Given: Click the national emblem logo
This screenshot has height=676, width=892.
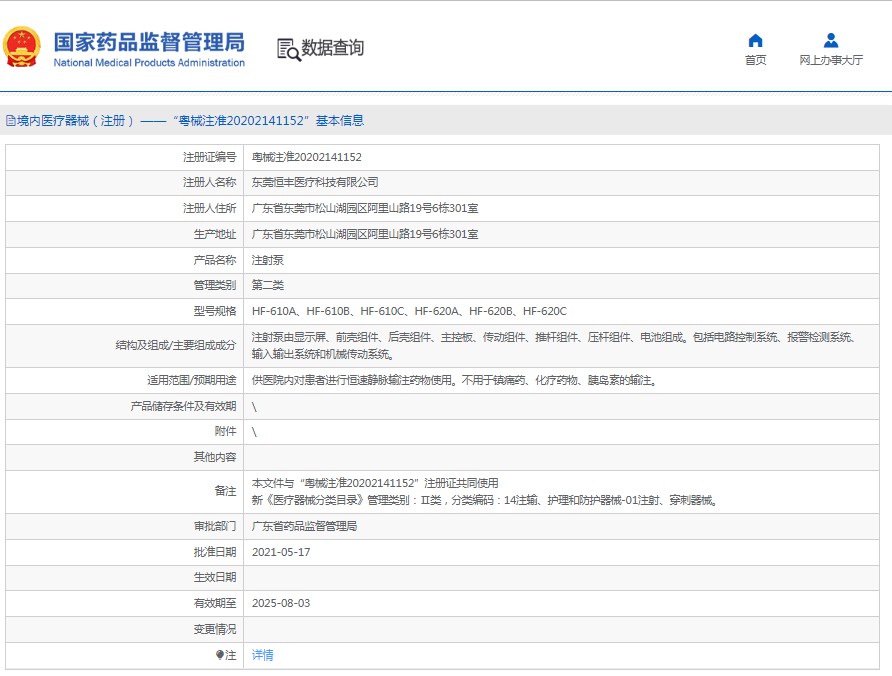Looking at the screenshot, I should coord(22,47).
